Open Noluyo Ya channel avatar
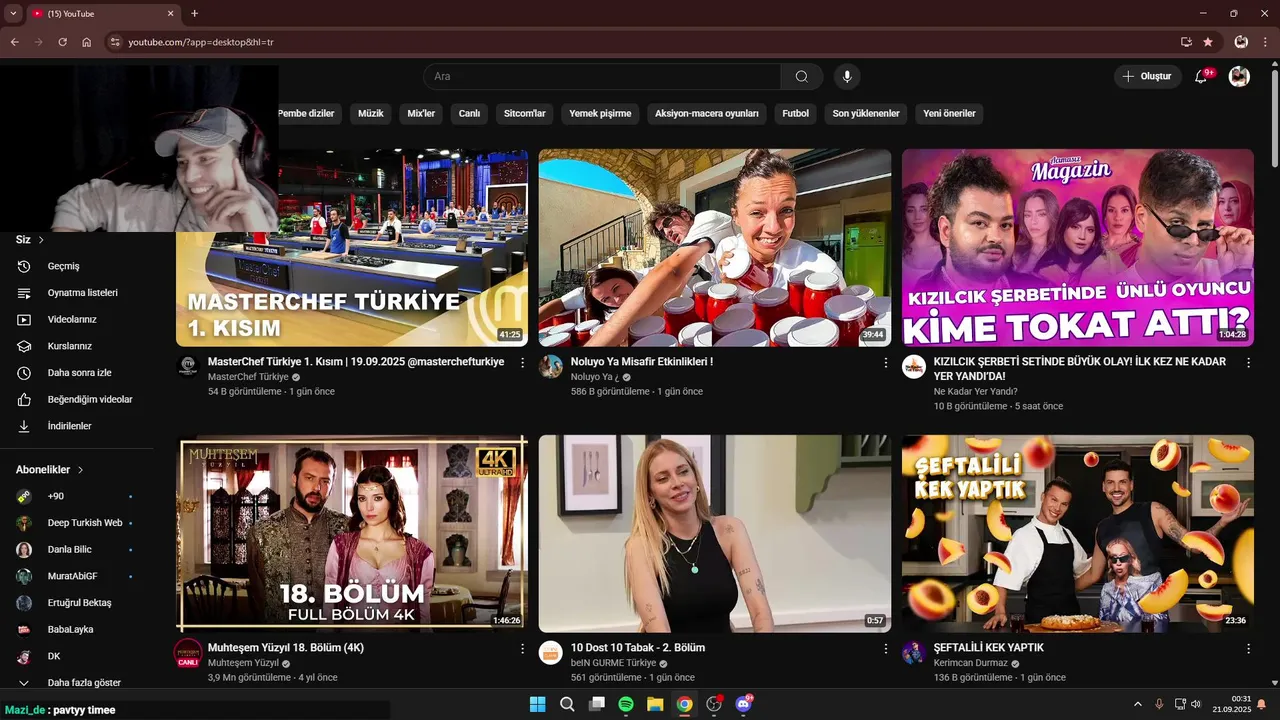The image size is (1280, 720). [551, 366]
